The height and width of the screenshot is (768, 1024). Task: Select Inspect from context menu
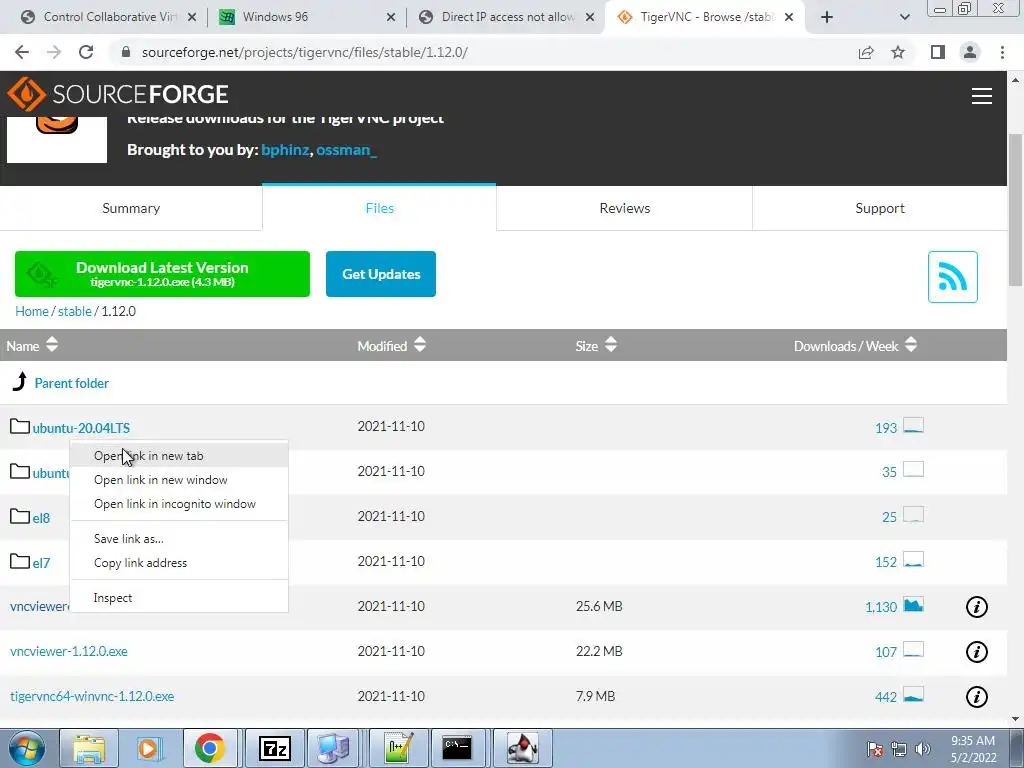pos(179,598)
